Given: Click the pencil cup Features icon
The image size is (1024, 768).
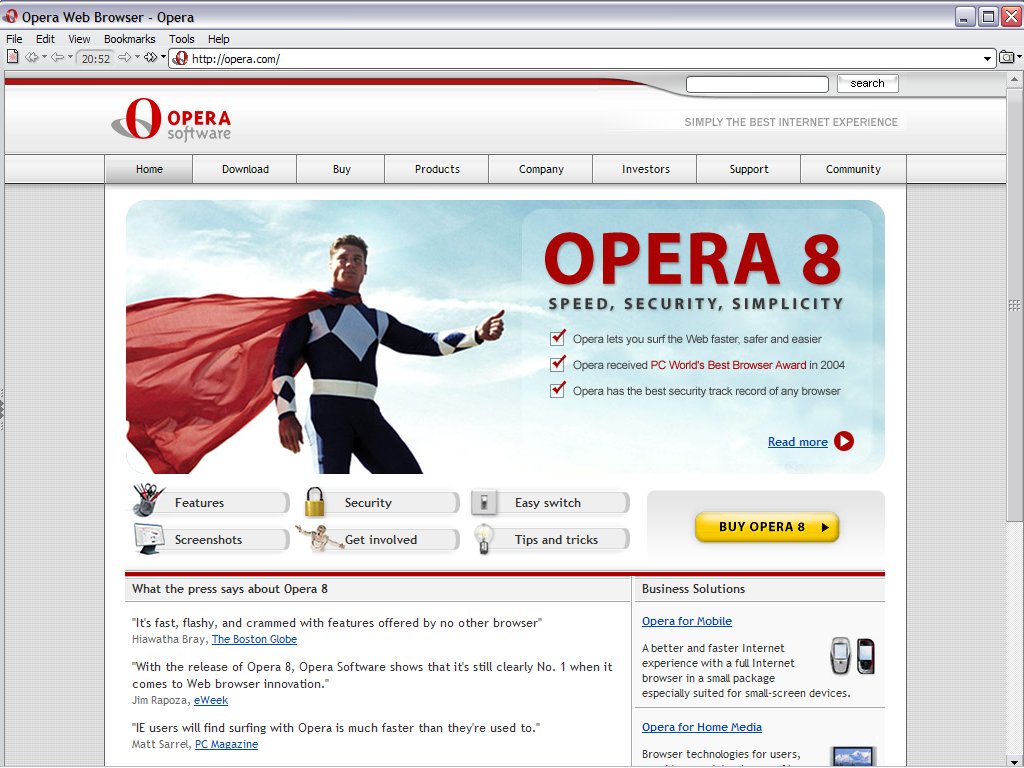Looking at the screenshot, I should (x=148, y=500).
